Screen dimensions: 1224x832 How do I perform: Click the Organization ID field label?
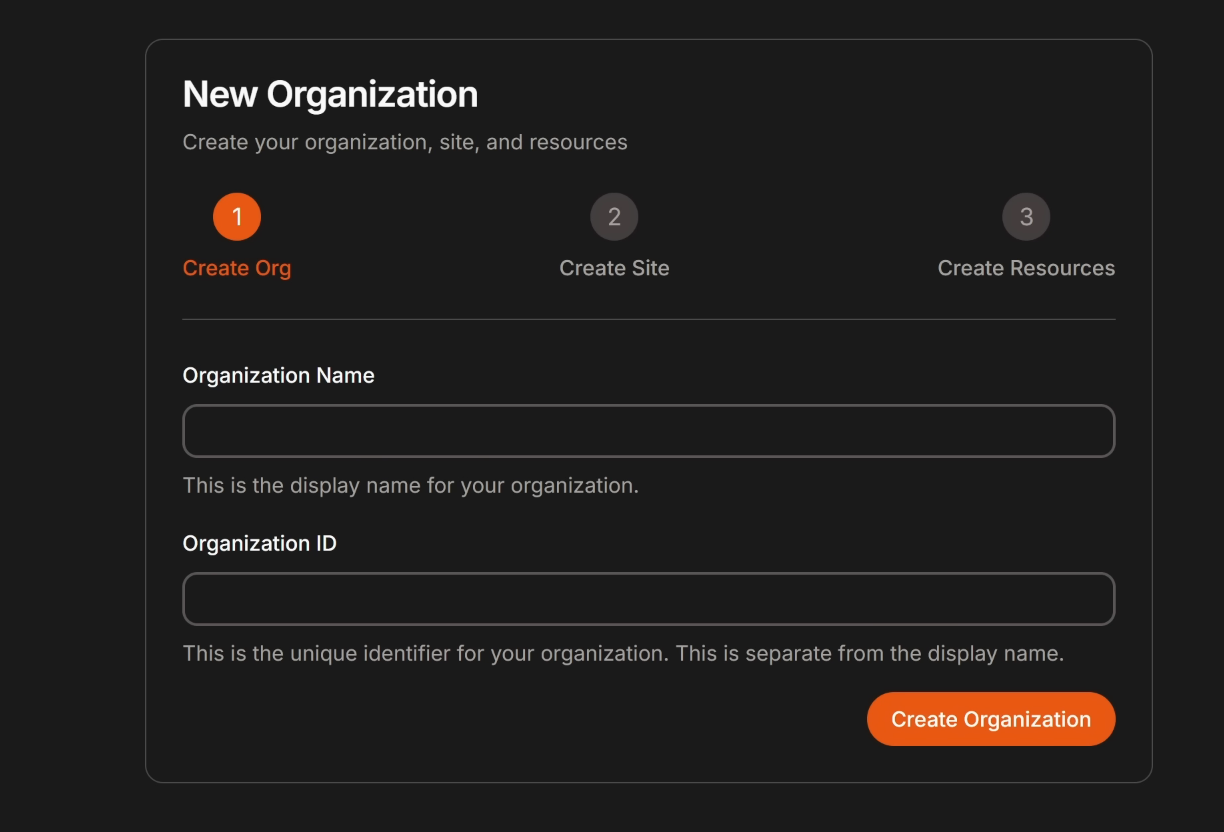[x=260, y=544]
